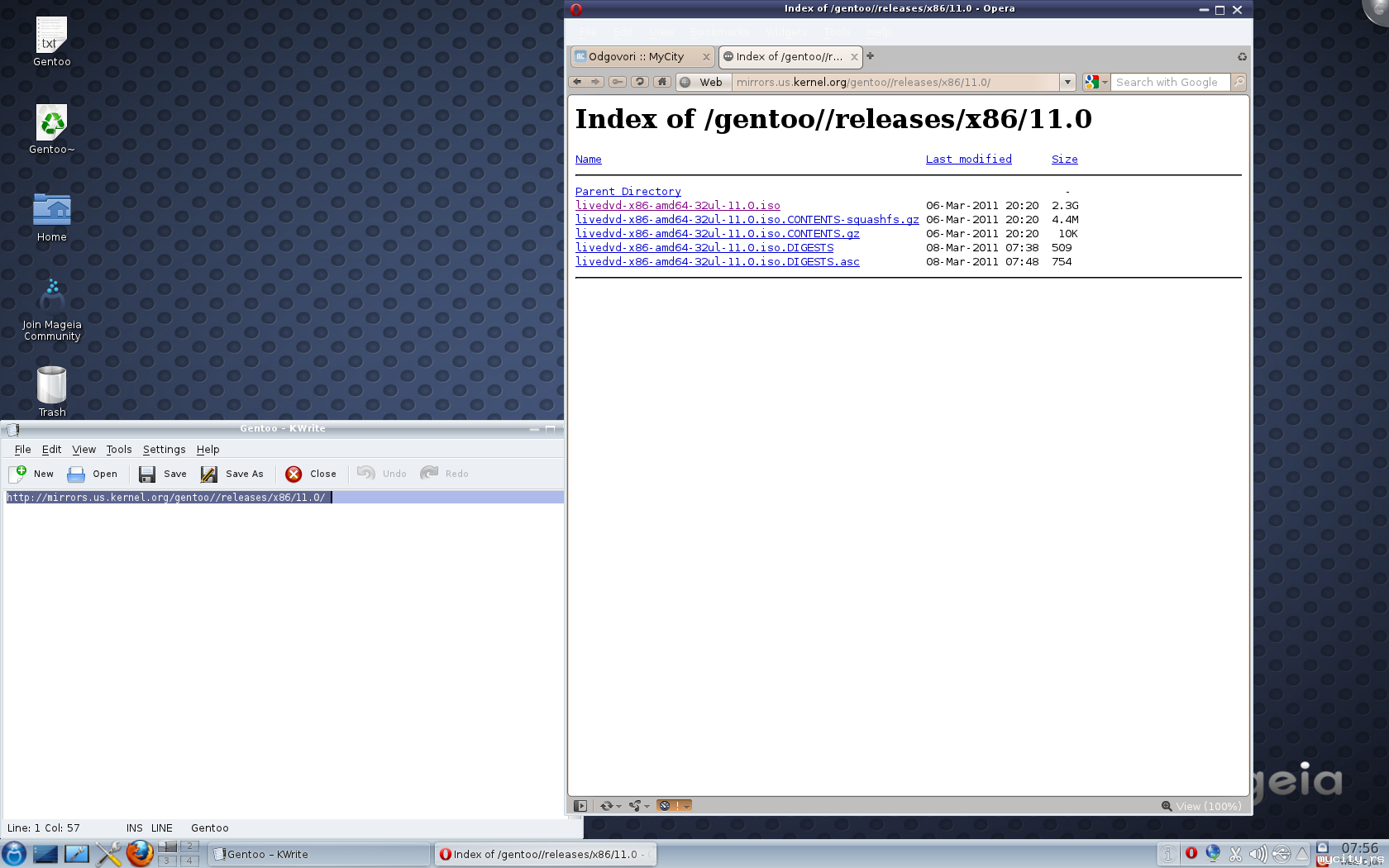Open Klipper clipboard scissors tray icon

pyautogui.click(x=1235, y=854)
